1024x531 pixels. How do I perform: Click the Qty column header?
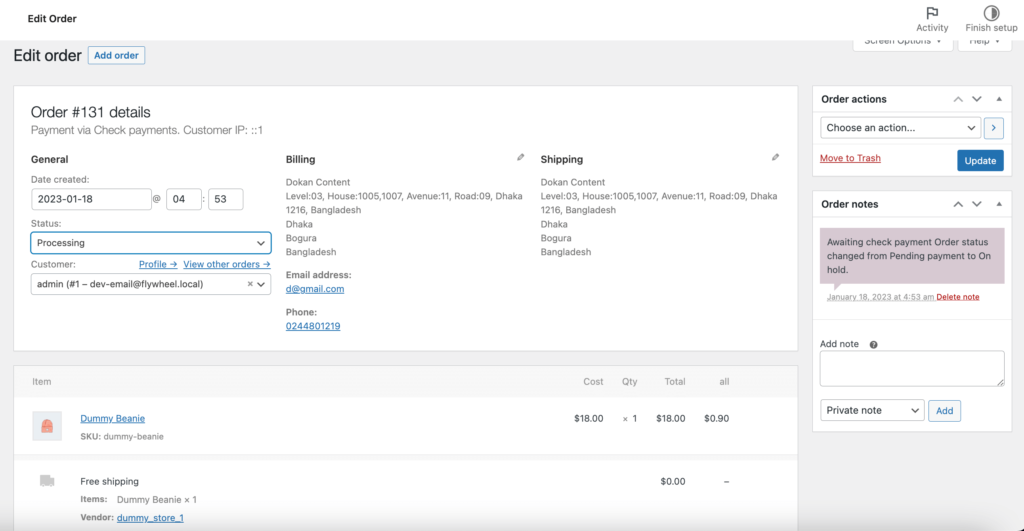[x=630, y=381]
